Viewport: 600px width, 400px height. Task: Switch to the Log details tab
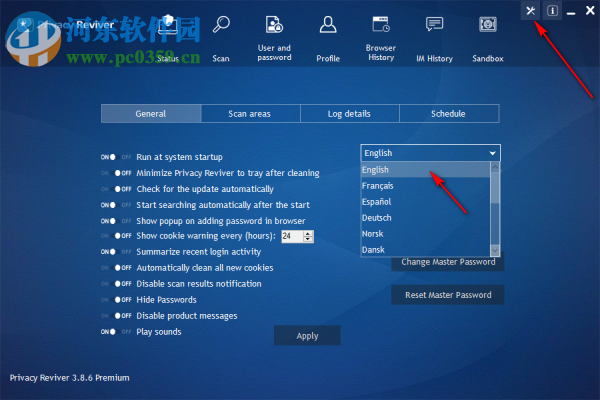coord(349,114)
